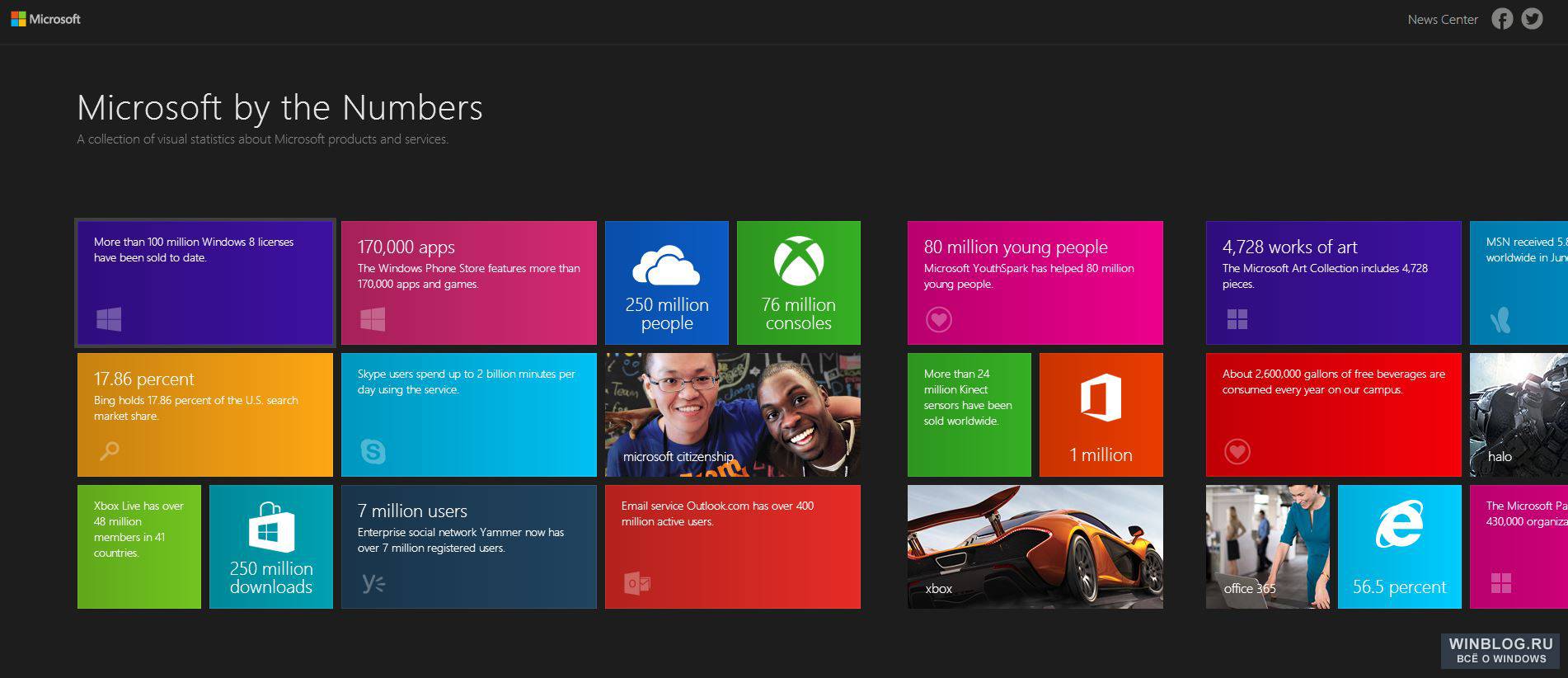Viewport: 1568px width, 678px height.
Task: Click the 2,600,000 gallons beverages text
Action: coord(1333,381)
